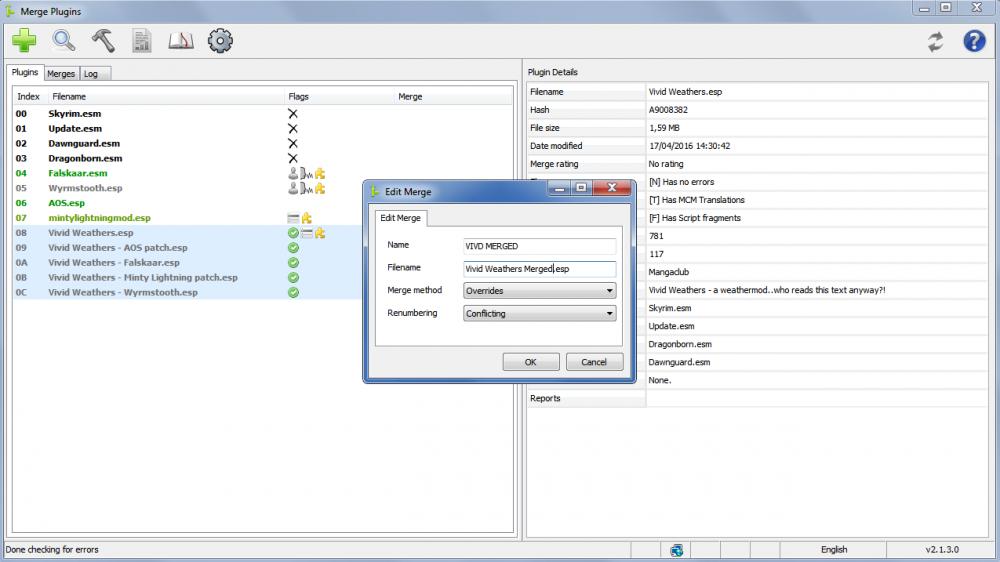Click the Reports row in Plugin Details
1000x562 pixels.
[x=757, y=398]
